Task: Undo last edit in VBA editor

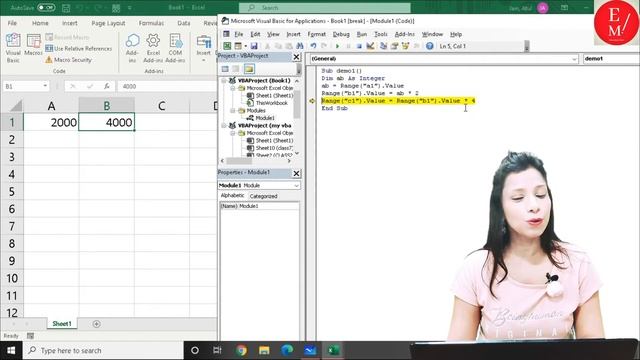Action: coord(313,46)
